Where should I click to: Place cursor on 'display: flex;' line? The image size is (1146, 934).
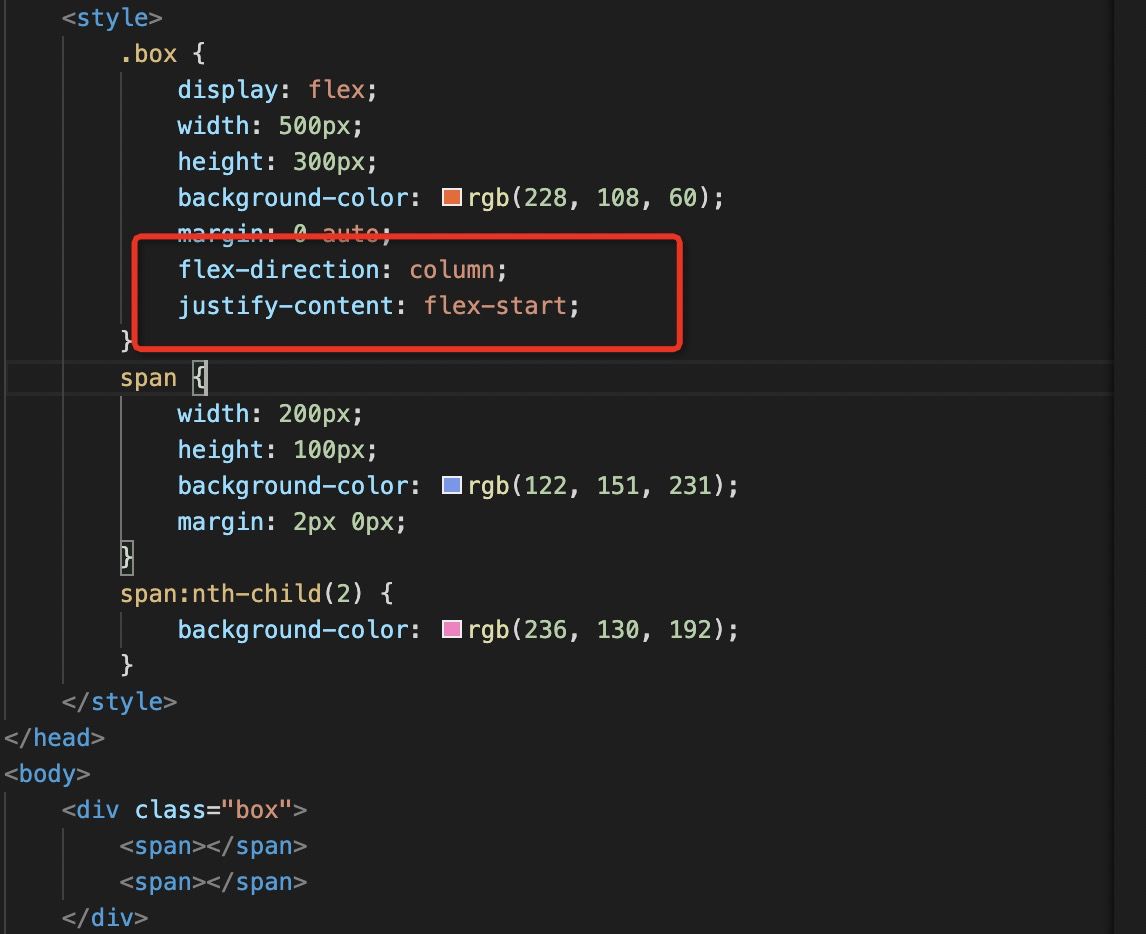(x=277, y=90)
